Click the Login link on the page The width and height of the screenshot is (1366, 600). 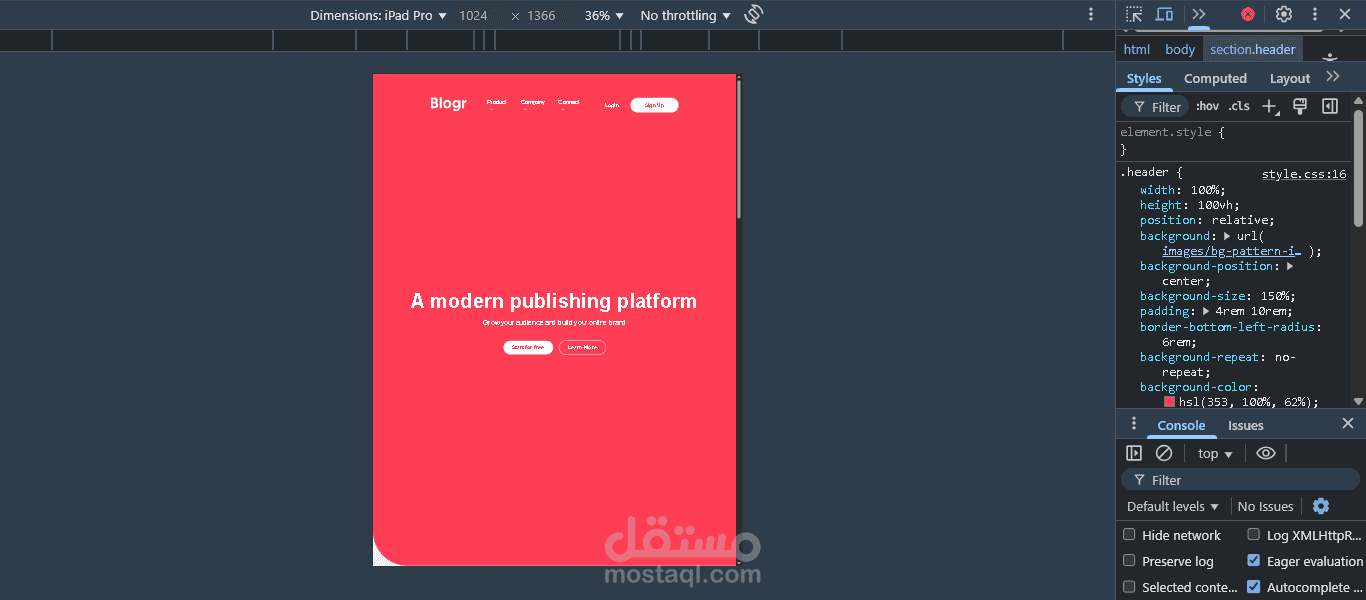pyautogui.click(x=612, y=105)
